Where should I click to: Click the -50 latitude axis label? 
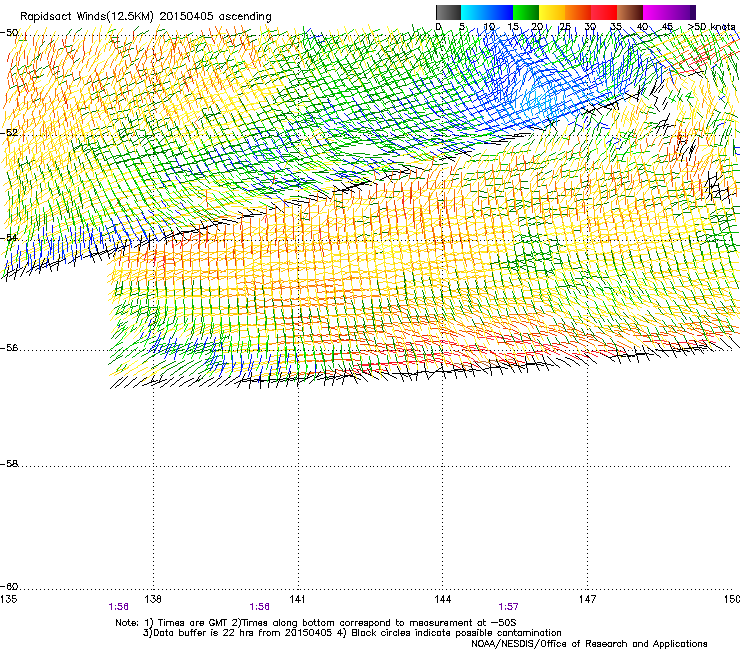coord(9,33)
